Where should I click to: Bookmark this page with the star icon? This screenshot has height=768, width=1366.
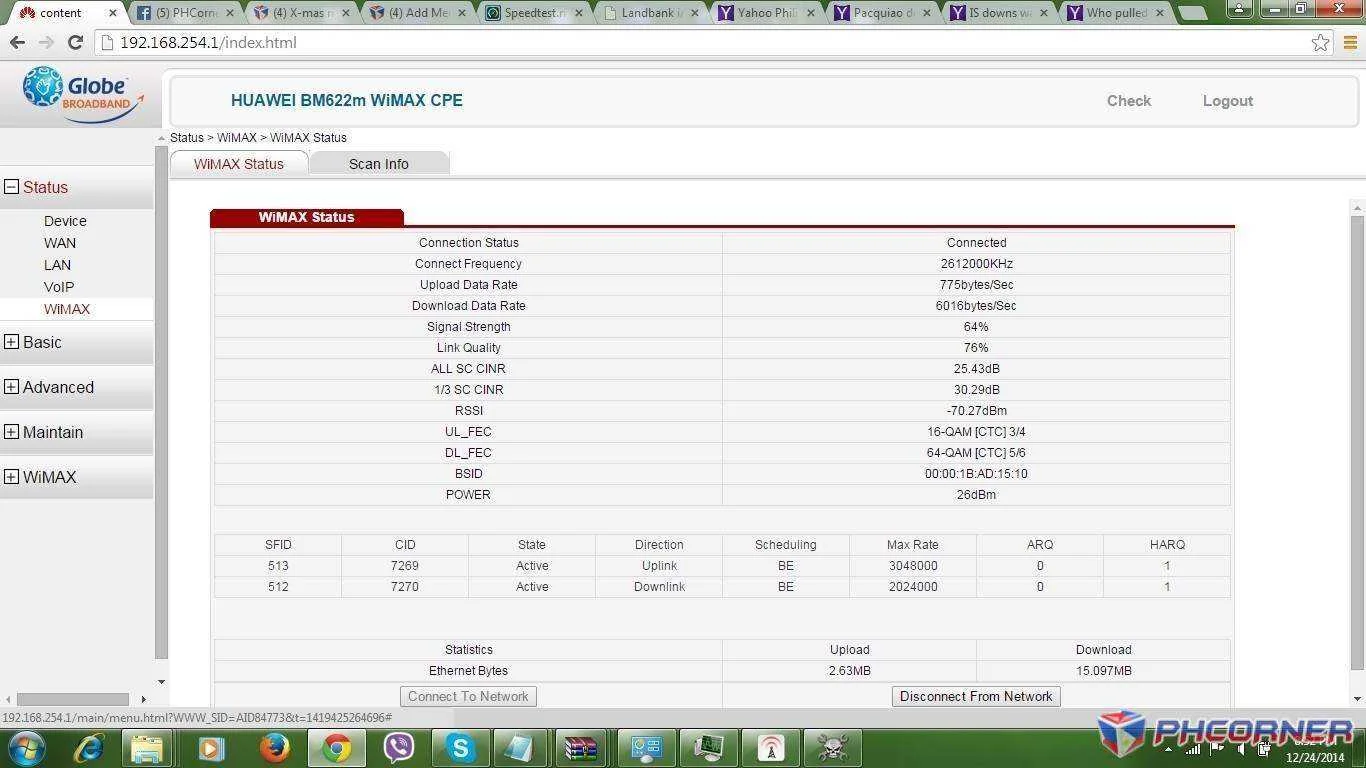click(1320, 43)
